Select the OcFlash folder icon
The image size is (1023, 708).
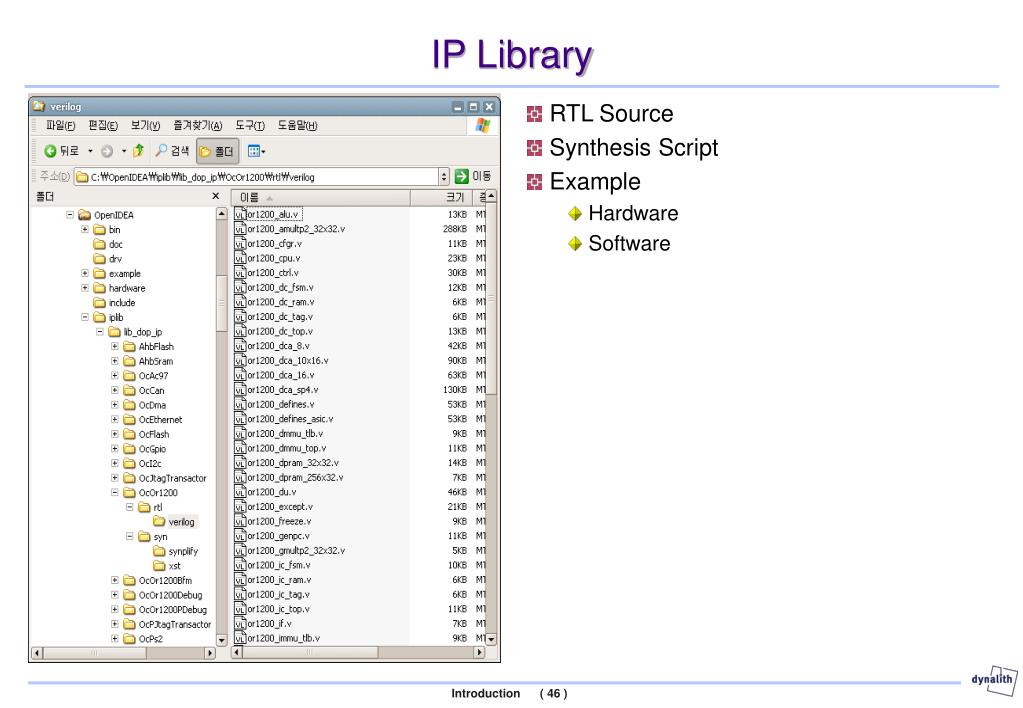click(129, 434)
